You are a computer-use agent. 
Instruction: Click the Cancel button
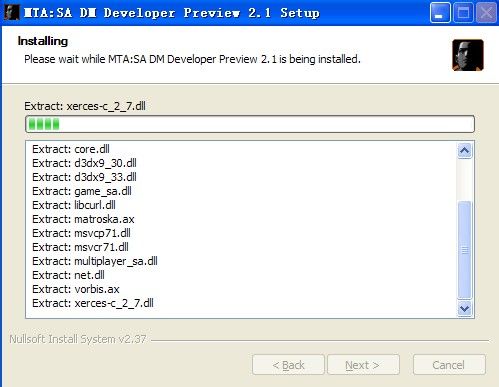pos(449,365)
